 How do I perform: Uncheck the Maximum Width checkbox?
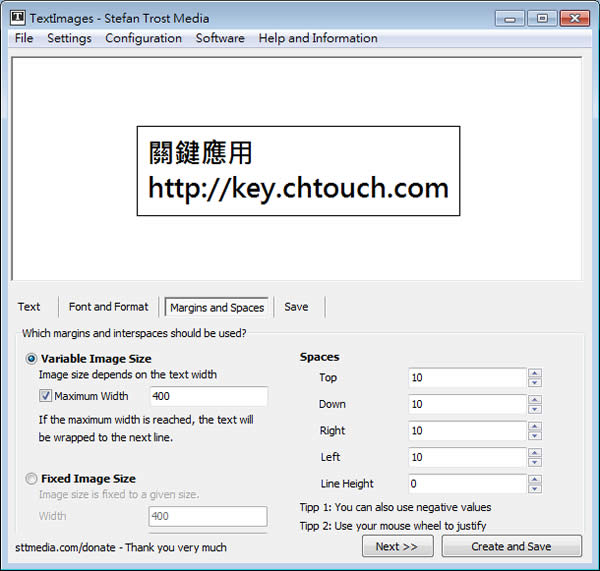pyautogui.click(x=45, y=396)
